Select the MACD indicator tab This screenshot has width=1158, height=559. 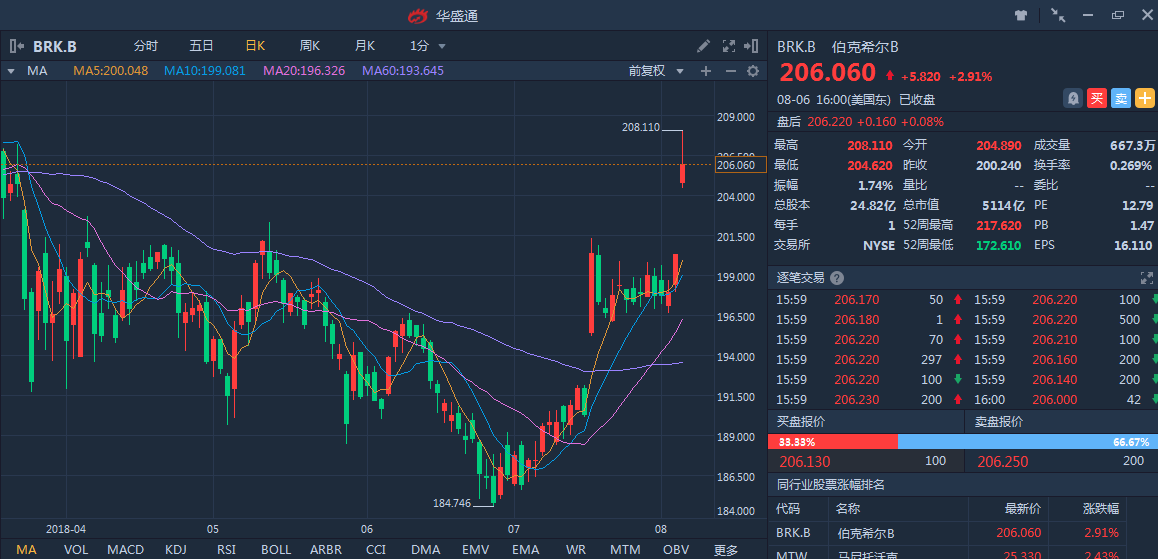126,549
